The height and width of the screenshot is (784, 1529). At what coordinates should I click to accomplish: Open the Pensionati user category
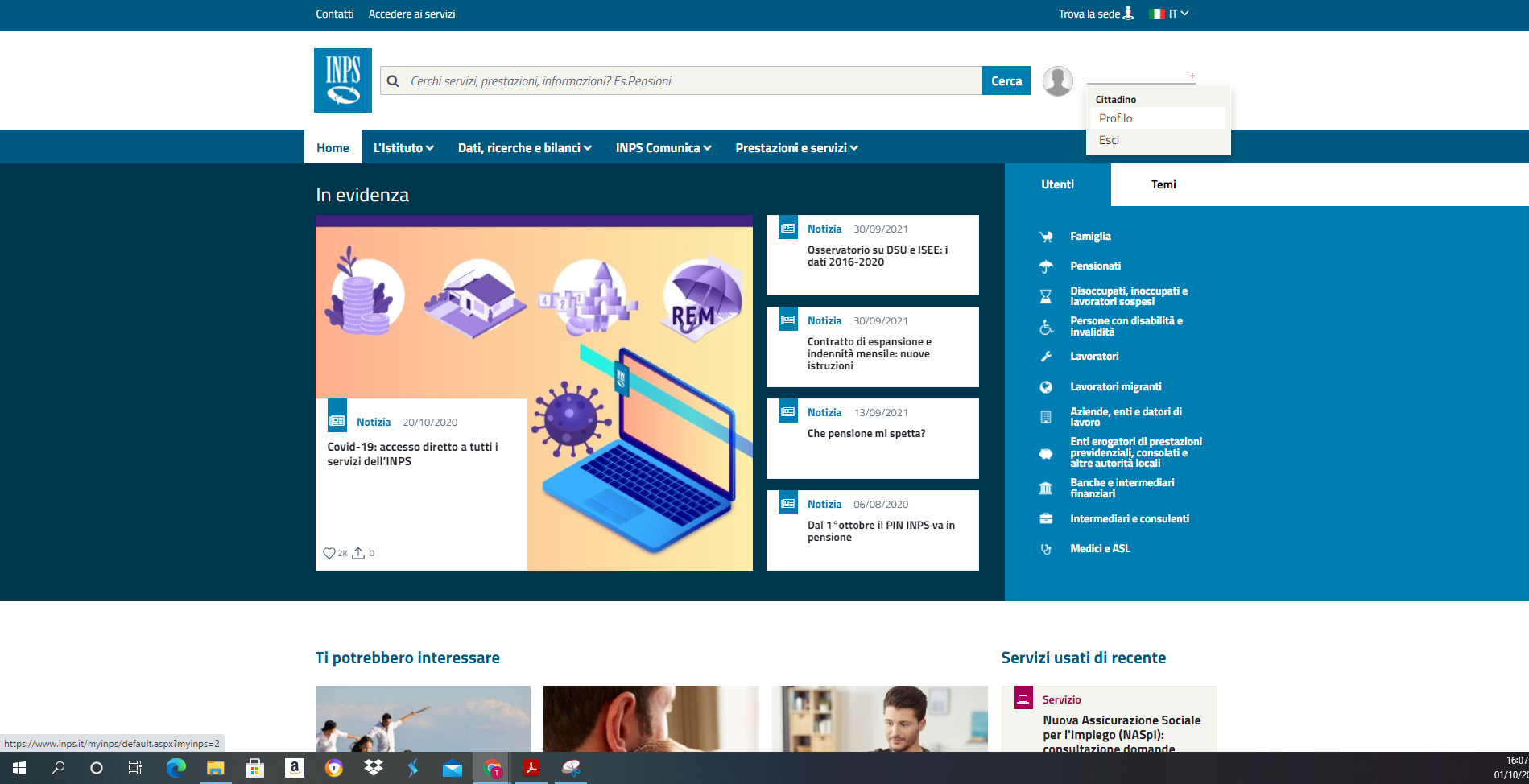tap(1095, 266)
